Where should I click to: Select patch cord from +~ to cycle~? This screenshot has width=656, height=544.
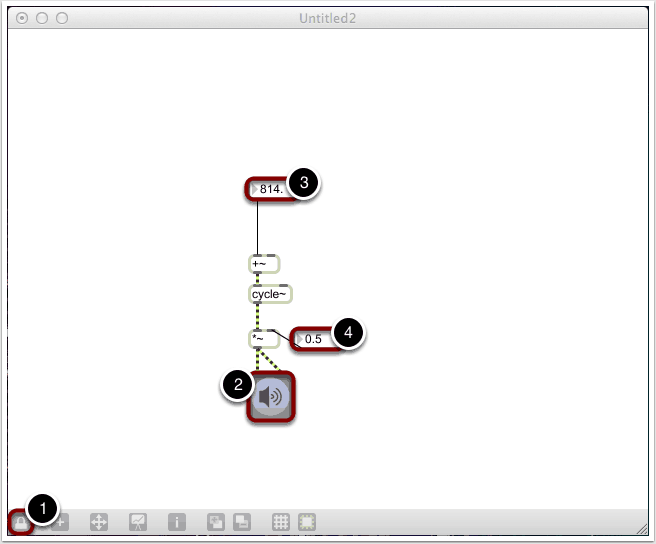point(257,279)
